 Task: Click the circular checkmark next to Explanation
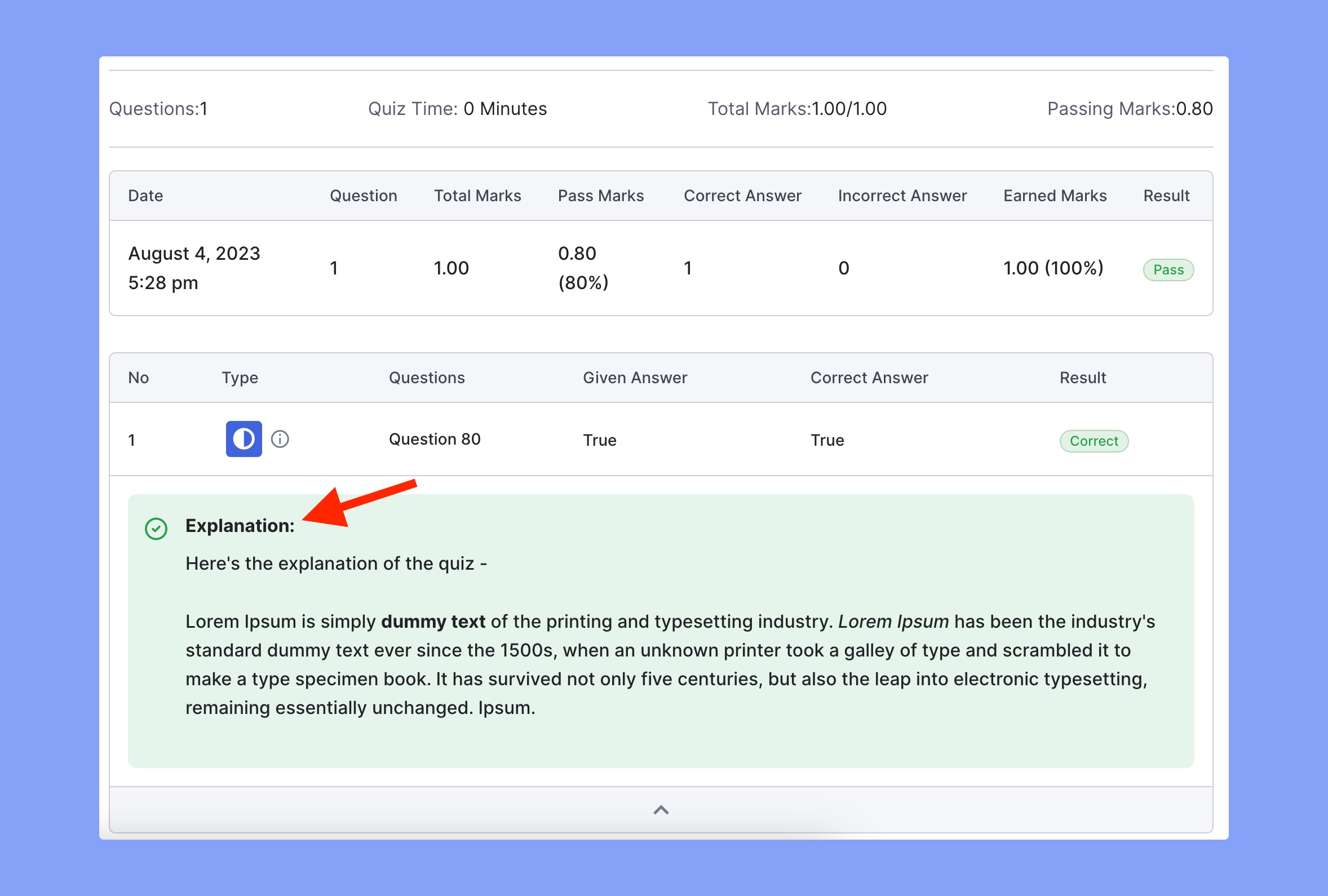coord(156,525)
